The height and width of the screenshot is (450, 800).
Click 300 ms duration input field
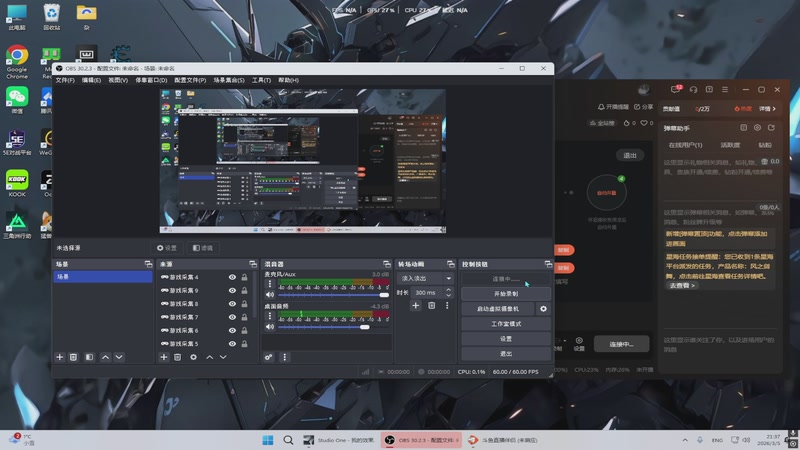tap(427, 292)
